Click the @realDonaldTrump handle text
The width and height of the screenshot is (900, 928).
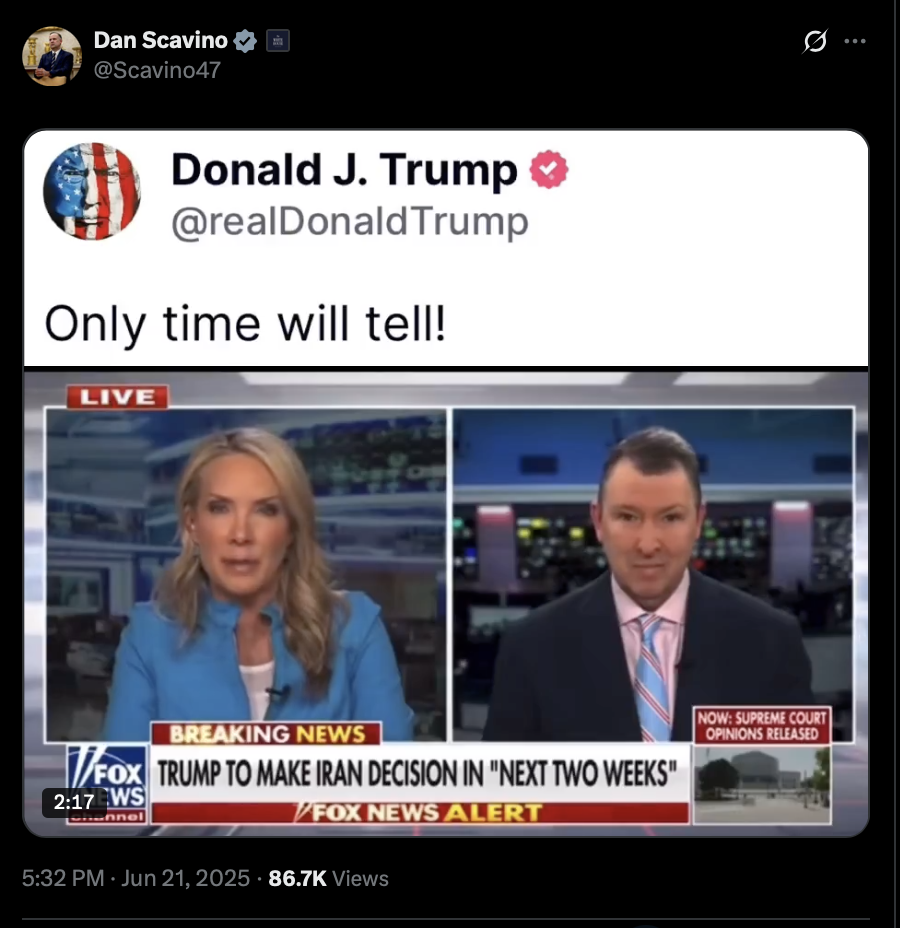[350, 222]
